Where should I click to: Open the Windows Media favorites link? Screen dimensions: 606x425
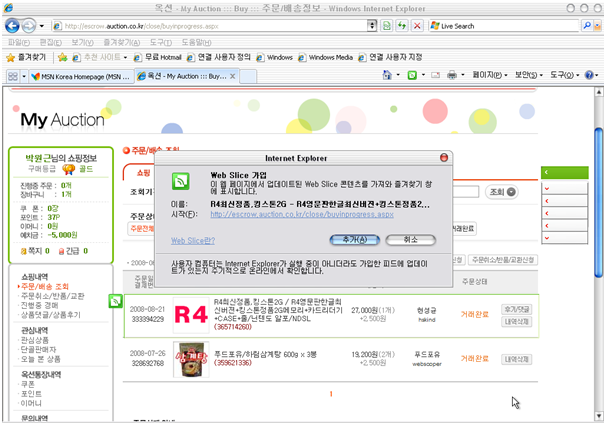point(325,58)
